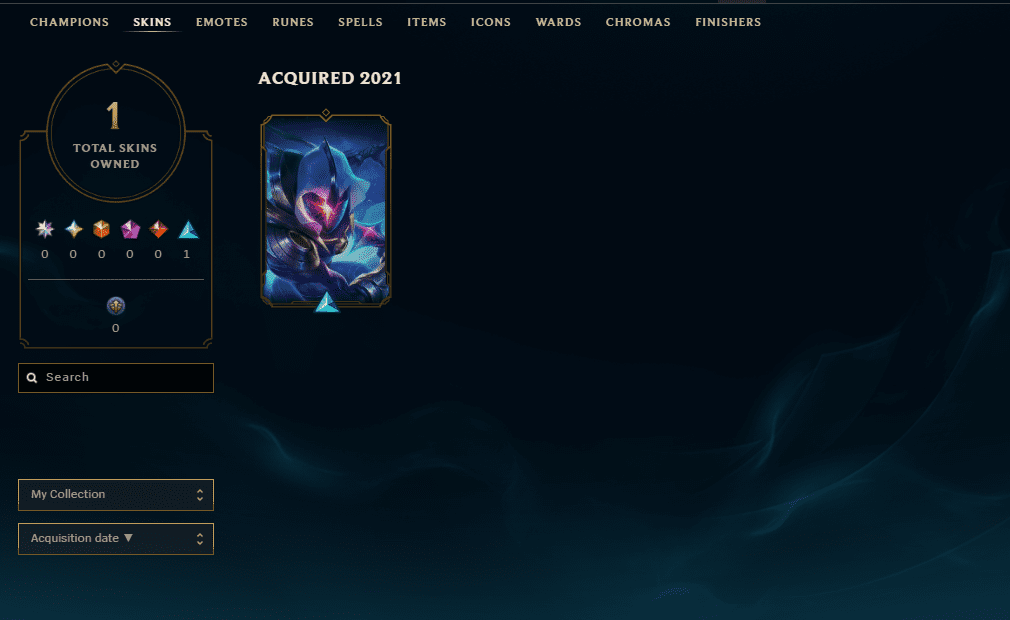
Task: Select the Finishers tab
Action: [728, 22]
